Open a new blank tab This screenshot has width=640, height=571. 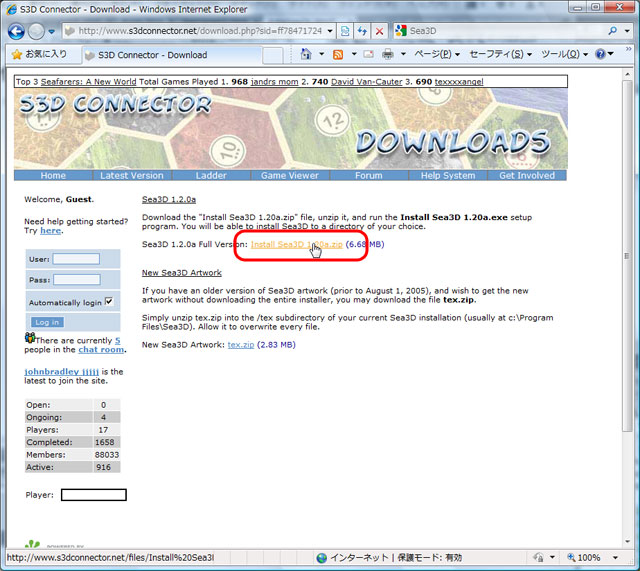pyautogui.click(x=273, y=56)
